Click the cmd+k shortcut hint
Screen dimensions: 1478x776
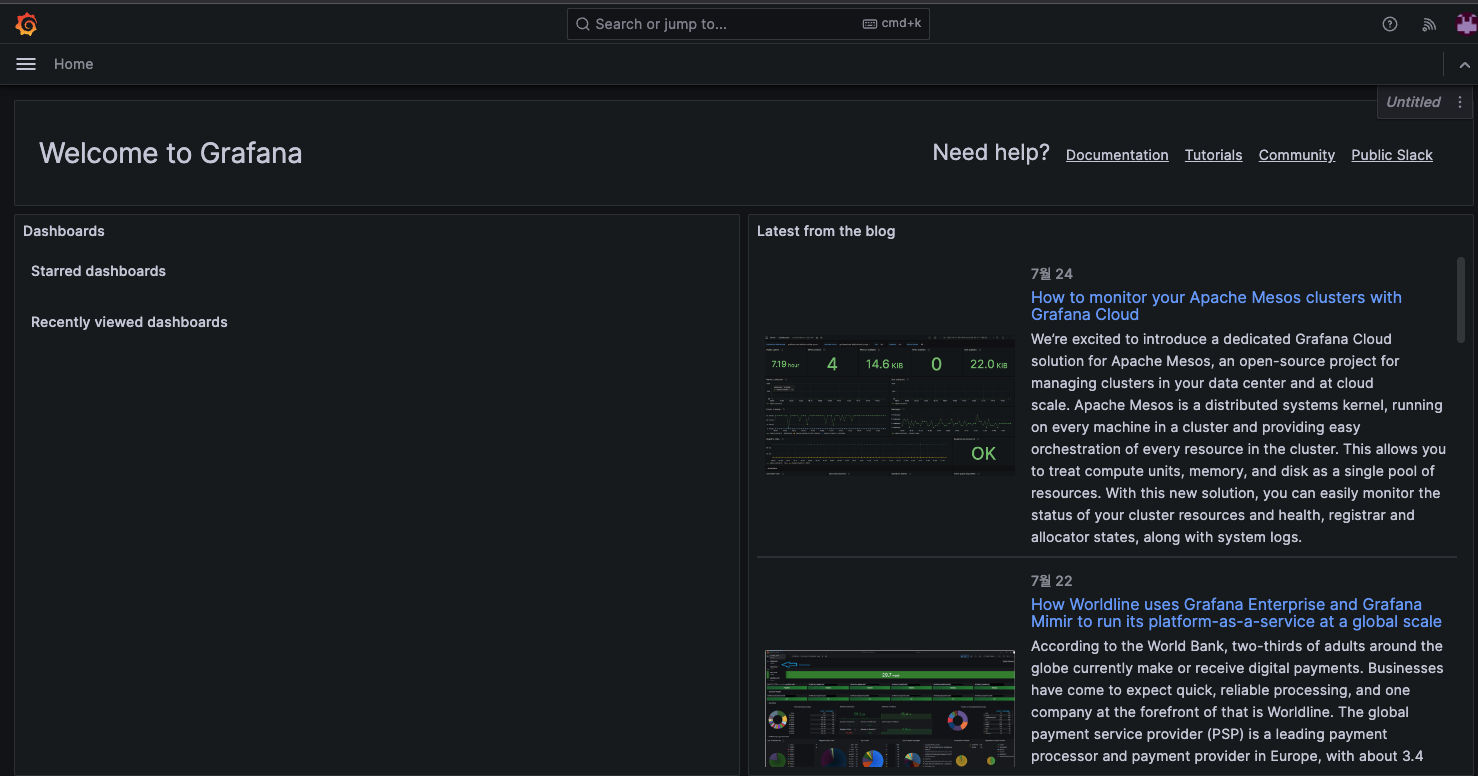point(892,23)
